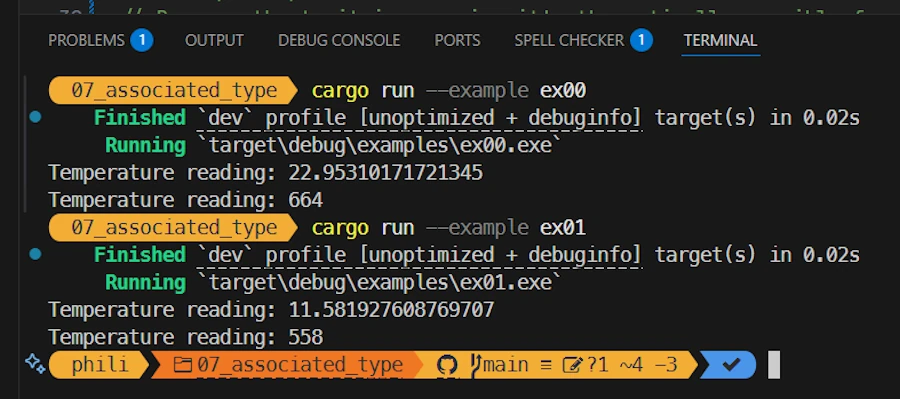This screenshot has height=399, width=900.
Task: Switch to the PROBLEMS tab
Action: (86, 40)
